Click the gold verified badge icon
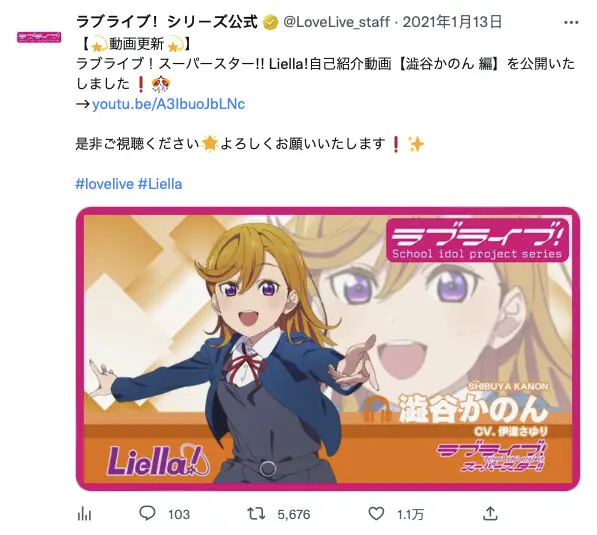This screenshot has height=535, width=597. 270,22
